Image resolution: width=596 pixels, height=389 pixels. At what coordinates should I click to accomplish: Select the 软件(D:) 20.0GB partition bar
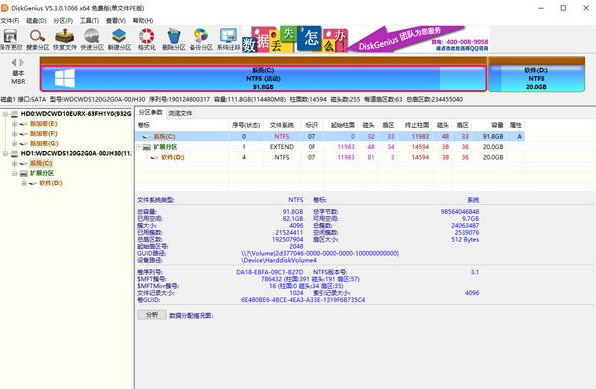pos(536,78)
